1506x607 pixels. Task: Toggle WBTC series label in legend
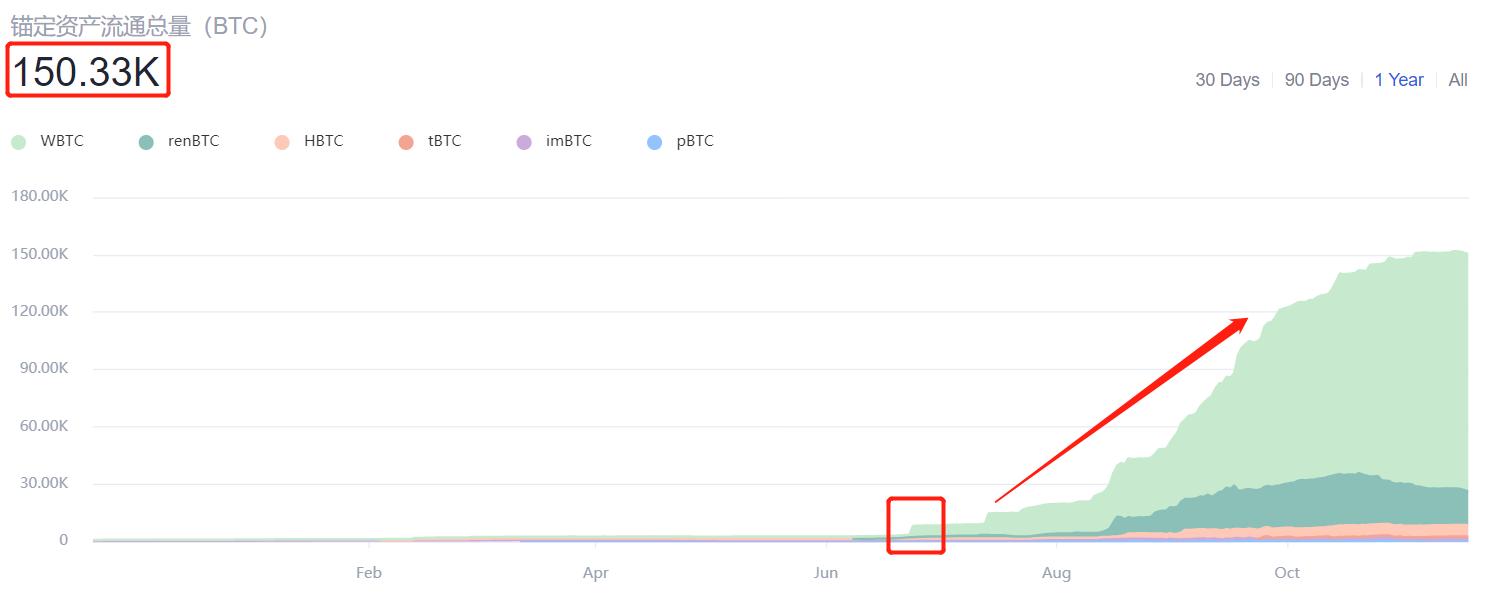point(62,141)
